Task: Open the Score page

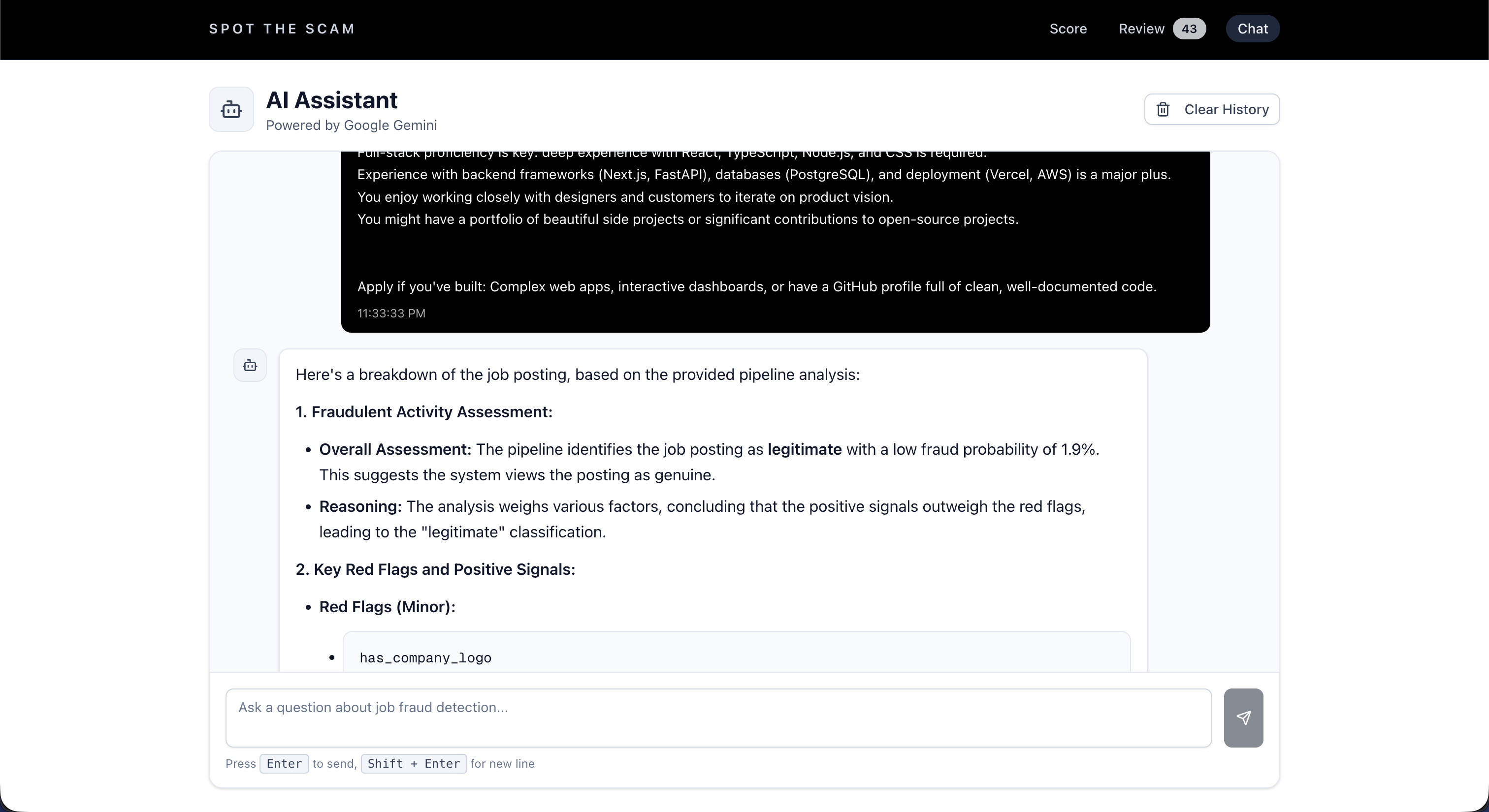Action: pyautogui.click(x=1068, y=29)
